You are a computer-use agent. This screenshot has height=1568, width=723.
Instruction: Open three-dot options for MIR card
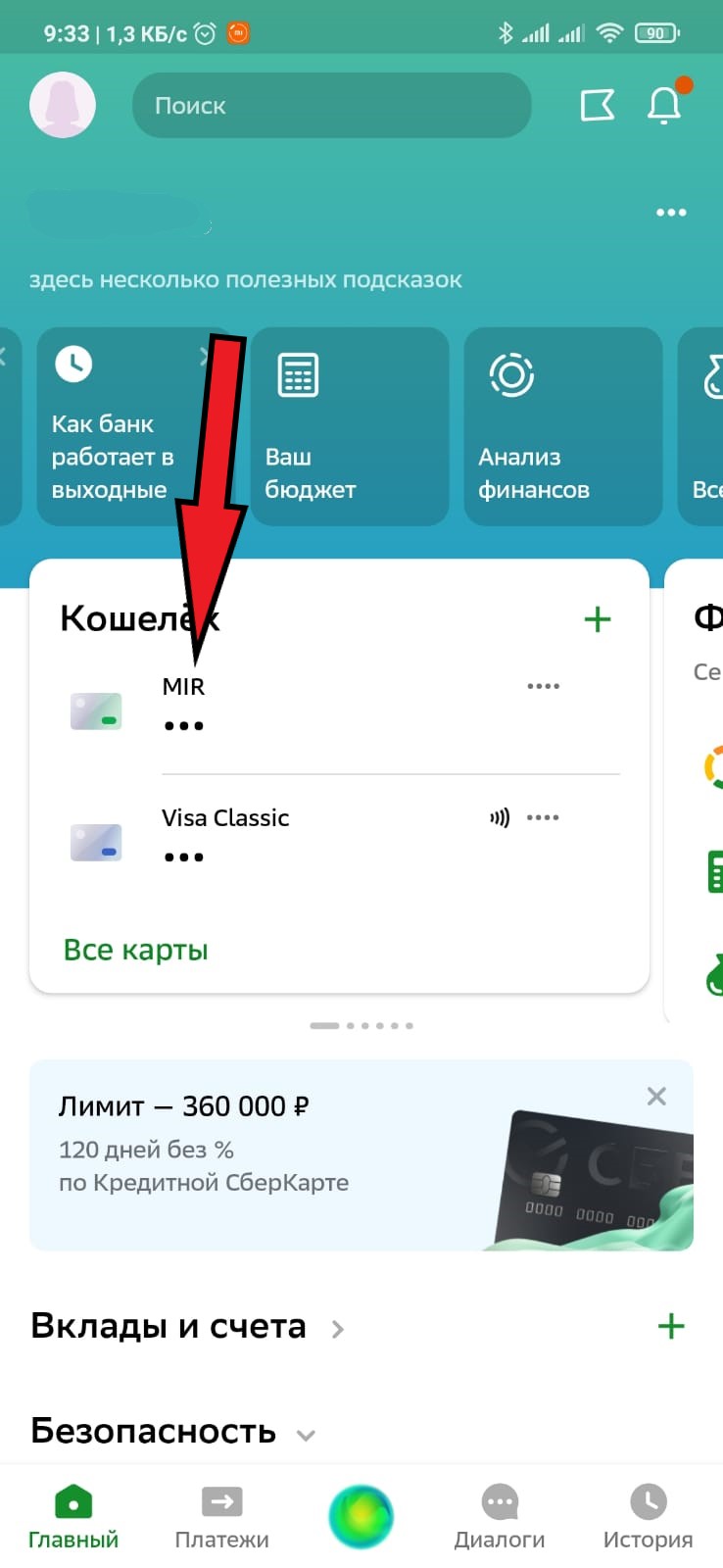543,686
